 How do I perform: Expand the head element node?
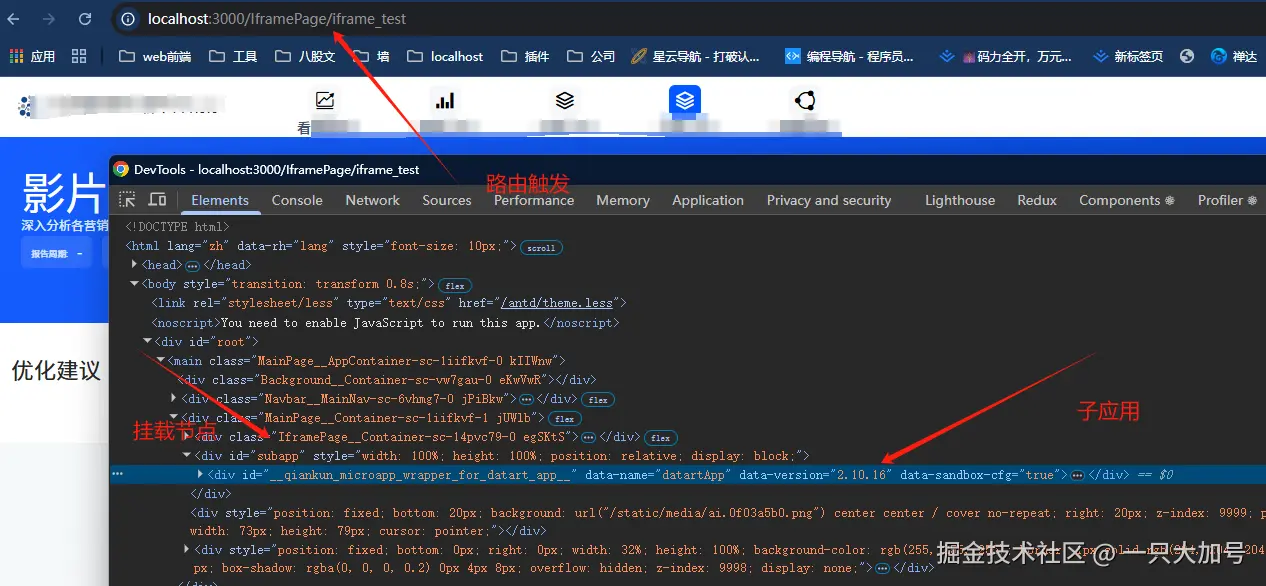click(135, 265)
